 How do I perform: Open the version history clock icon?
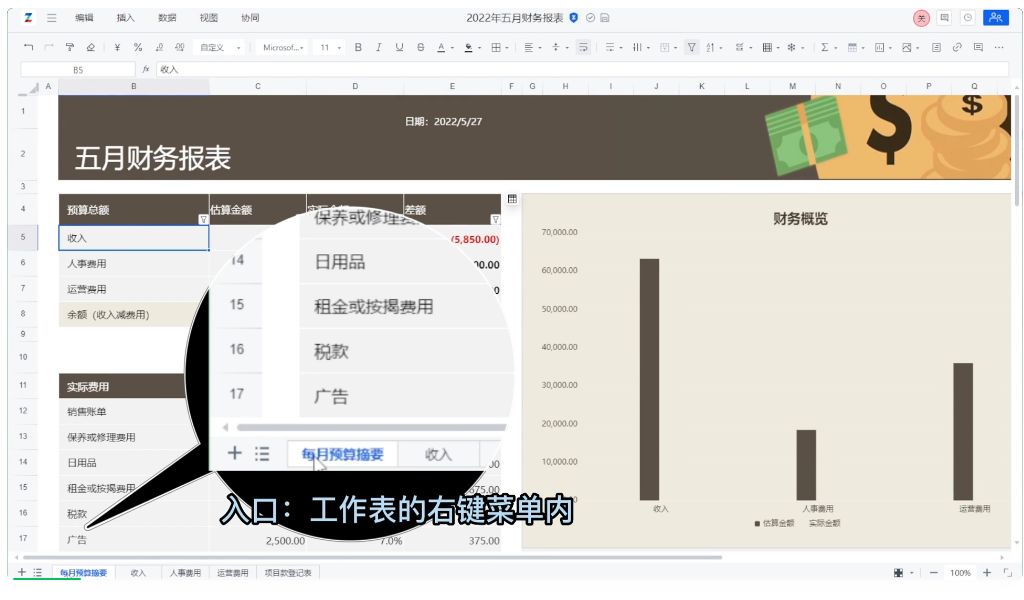click(x=968, y=18)
